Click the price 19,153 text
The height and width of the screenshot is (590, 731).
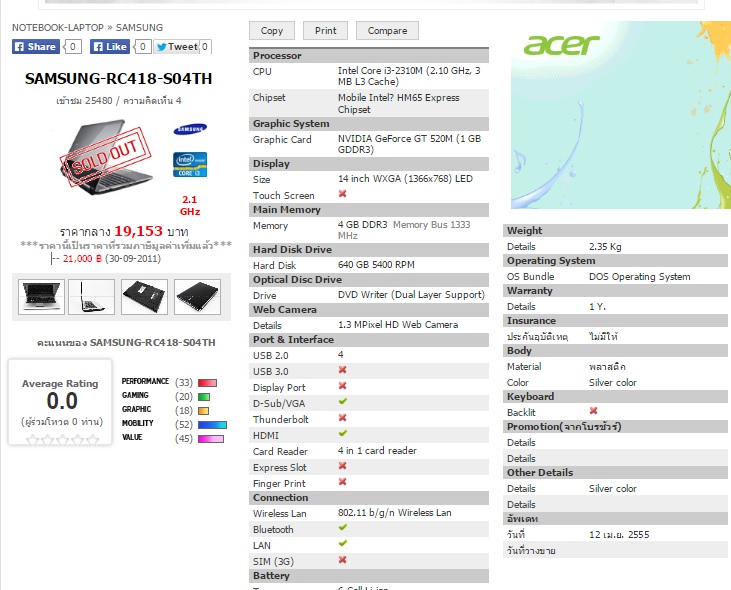click(x=138, y=231)
